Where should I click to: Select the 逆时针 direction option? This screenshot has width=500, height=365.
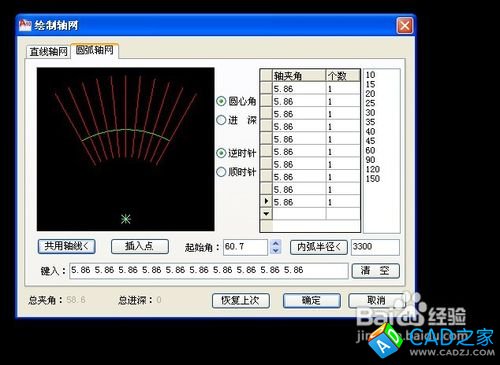pyautogui.click(x=236, y=153)
